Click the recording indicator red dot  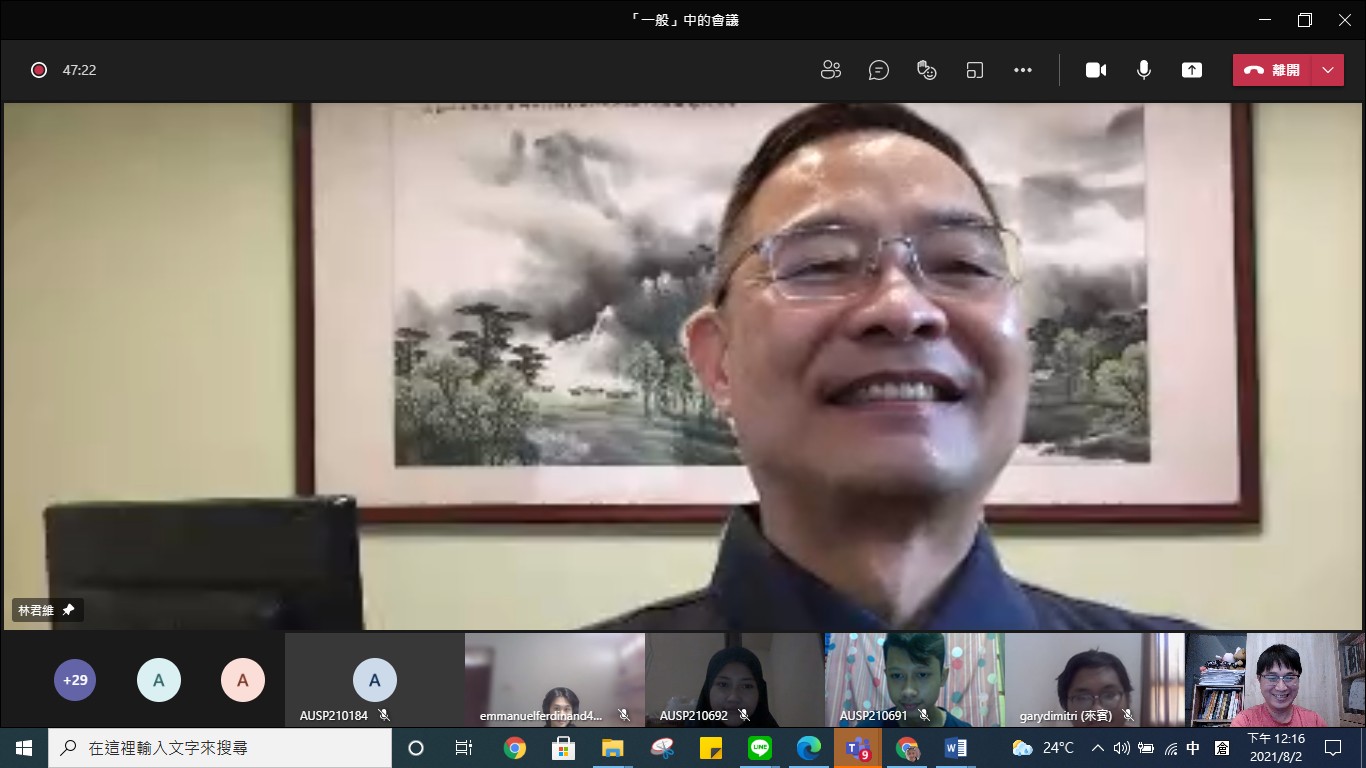coord(39,70)
